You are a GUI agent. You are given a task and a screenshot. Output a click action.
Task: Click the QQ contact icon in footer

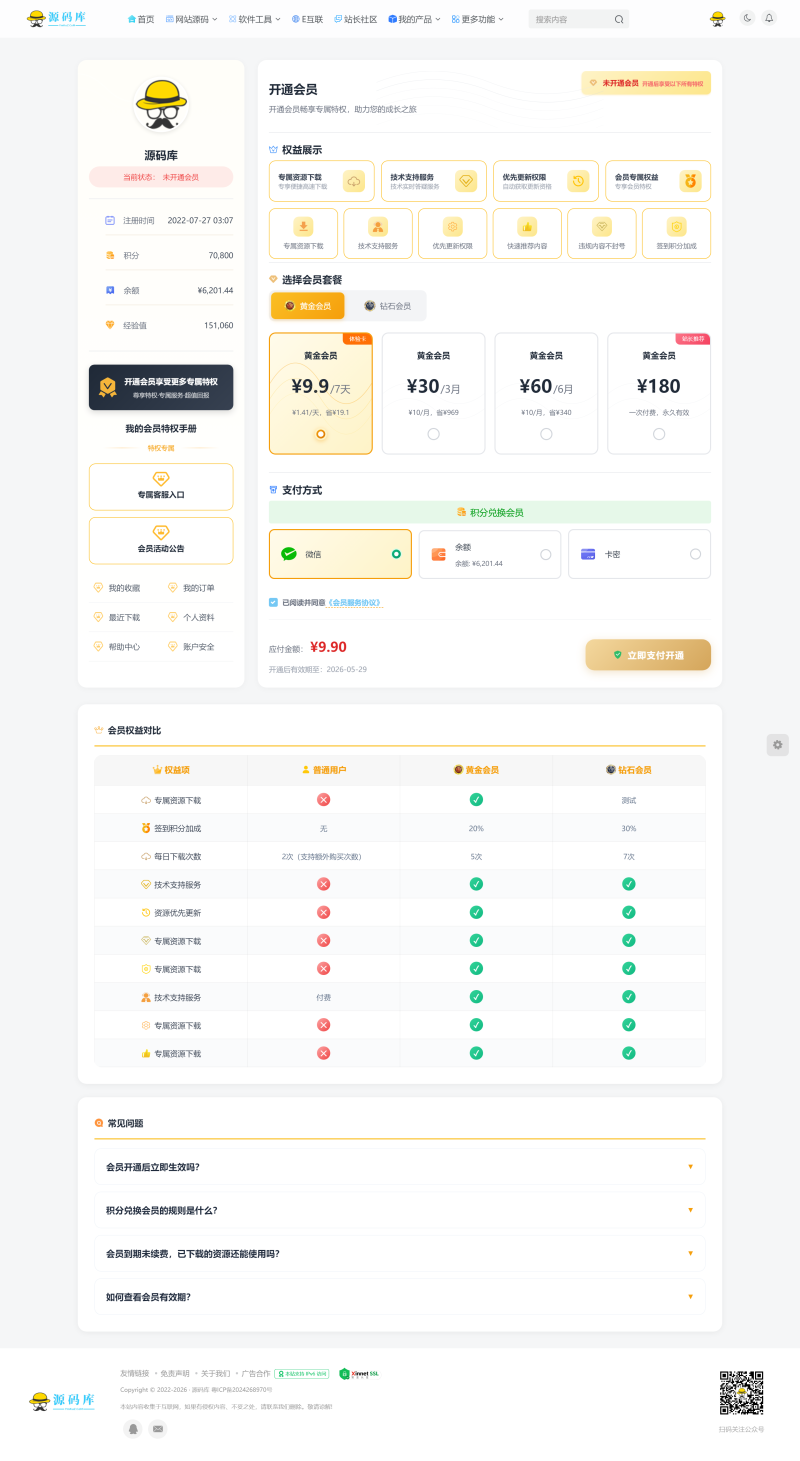(133, 1429)
